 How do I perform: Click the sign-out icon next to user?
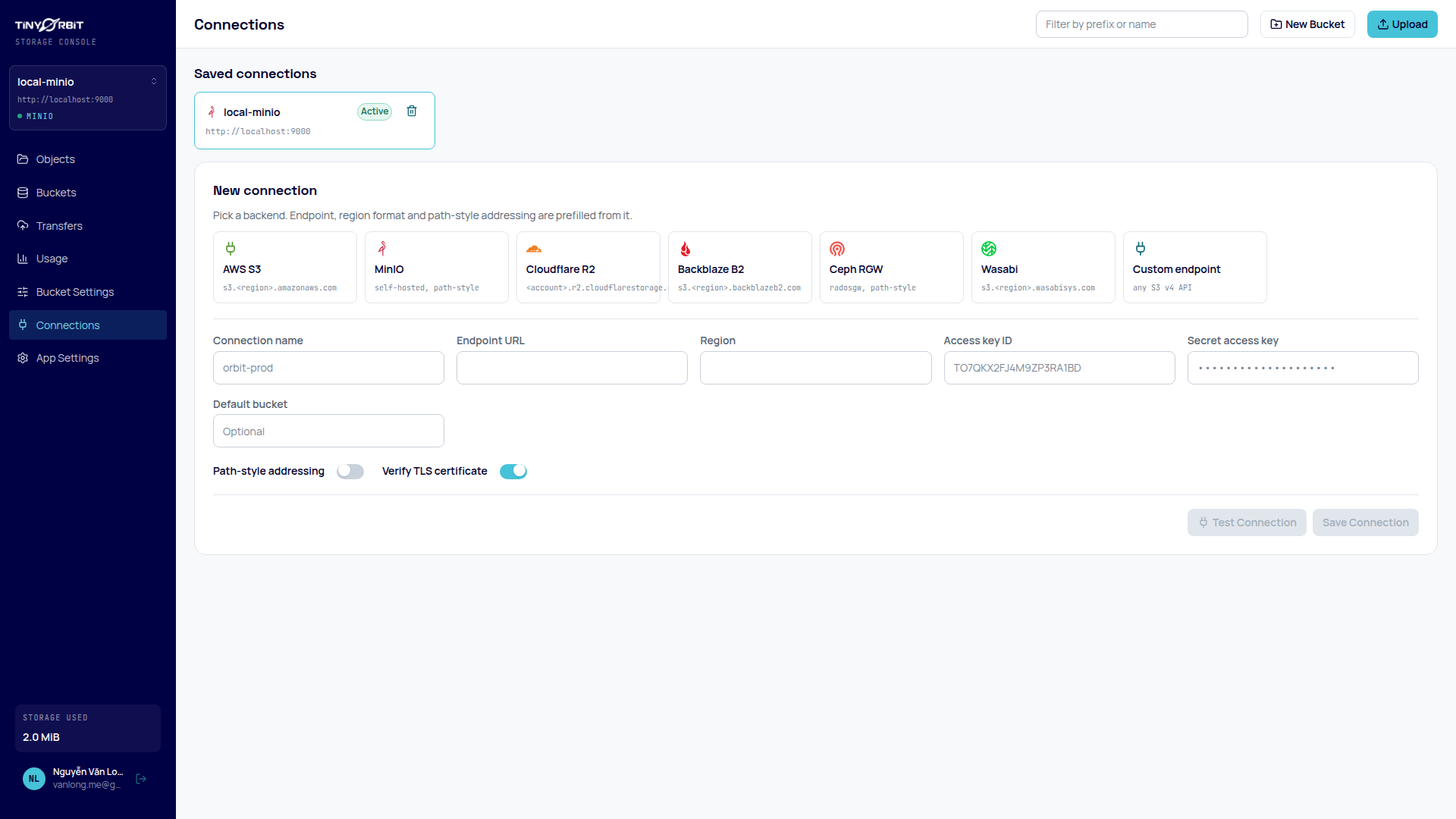pos(141,779)
